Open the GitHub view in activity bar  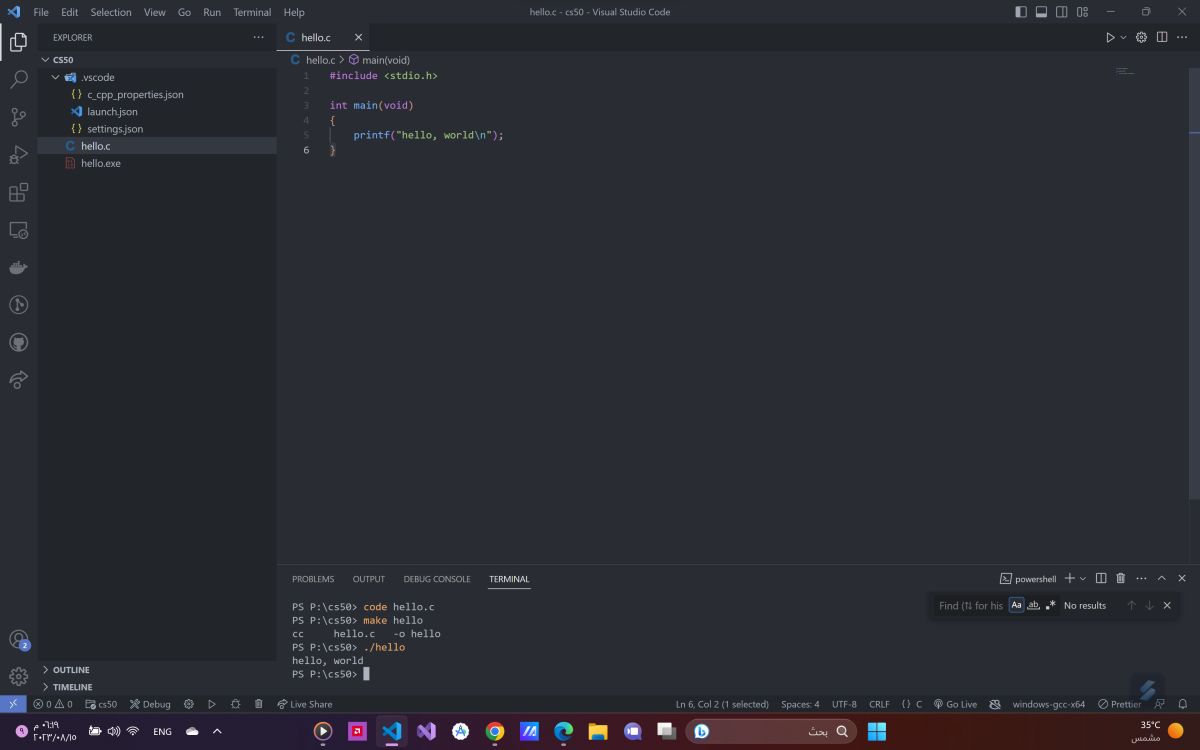tap(18, 342)
